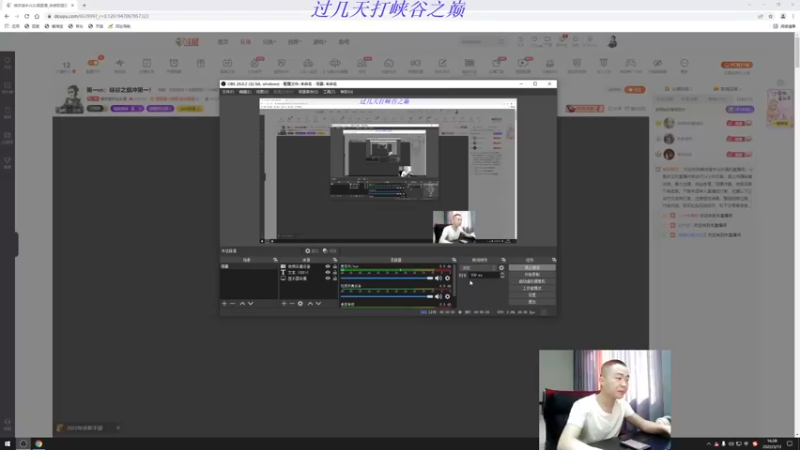Mute the first audio mixer channel
This screenshot has width=800, height=450.
(438, 278)
